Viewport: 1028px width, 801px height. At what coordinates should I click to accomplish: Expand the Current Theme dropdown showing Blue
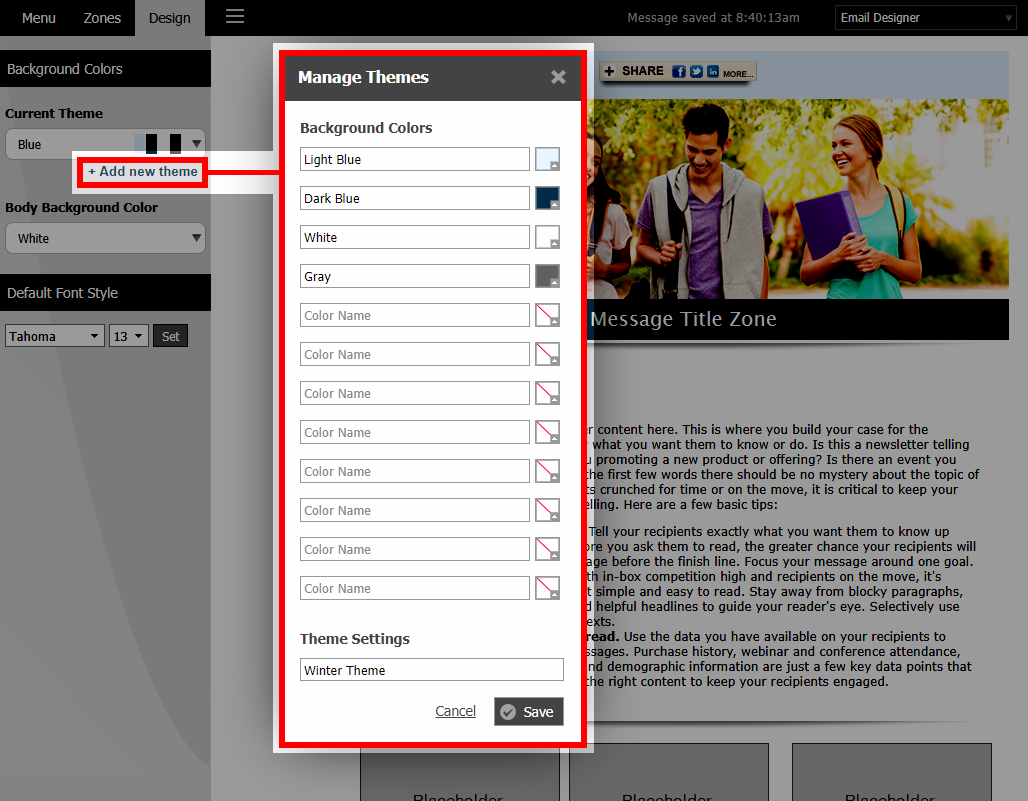point(105,144)
